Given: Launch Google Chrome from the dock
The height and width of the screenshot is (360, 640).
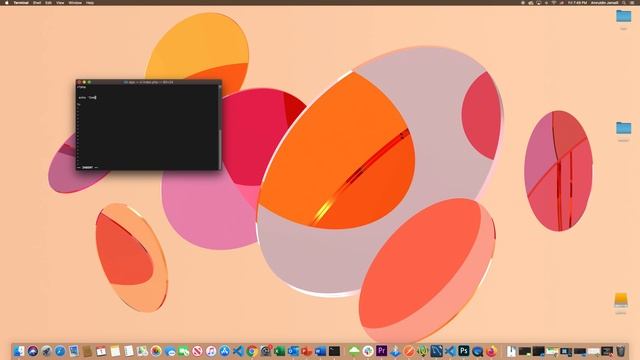Looking at the screenshot, I should click(x=252, y=351).
